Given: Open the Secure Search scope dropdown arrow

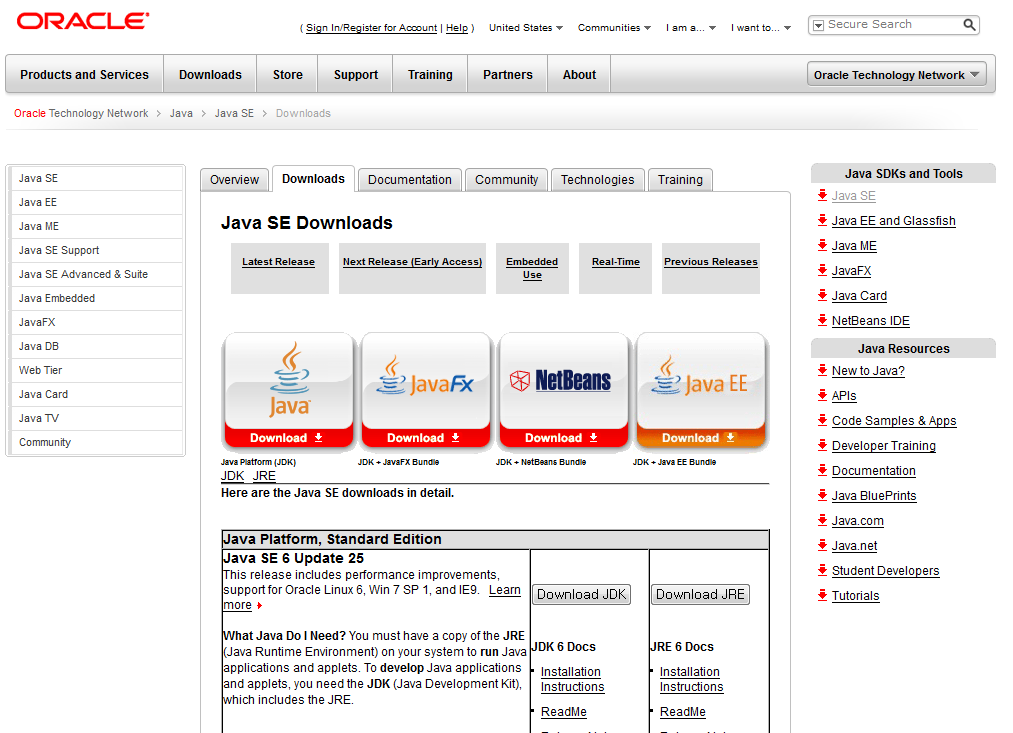Looking at the screenshot, I should (x=818, y=25).
